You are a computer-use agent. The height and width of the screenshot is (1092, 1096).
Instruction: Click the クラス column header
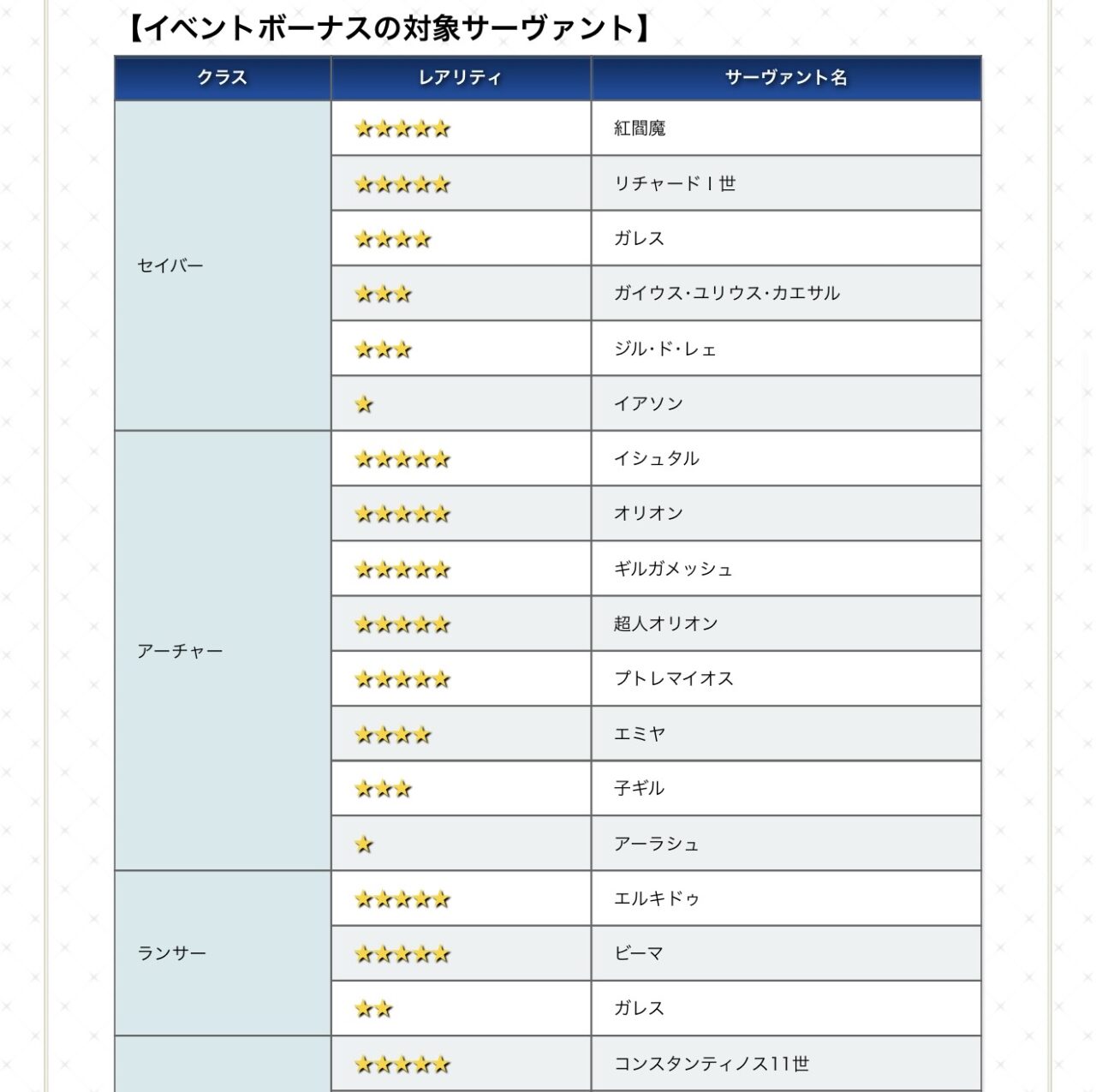[223, 78]
